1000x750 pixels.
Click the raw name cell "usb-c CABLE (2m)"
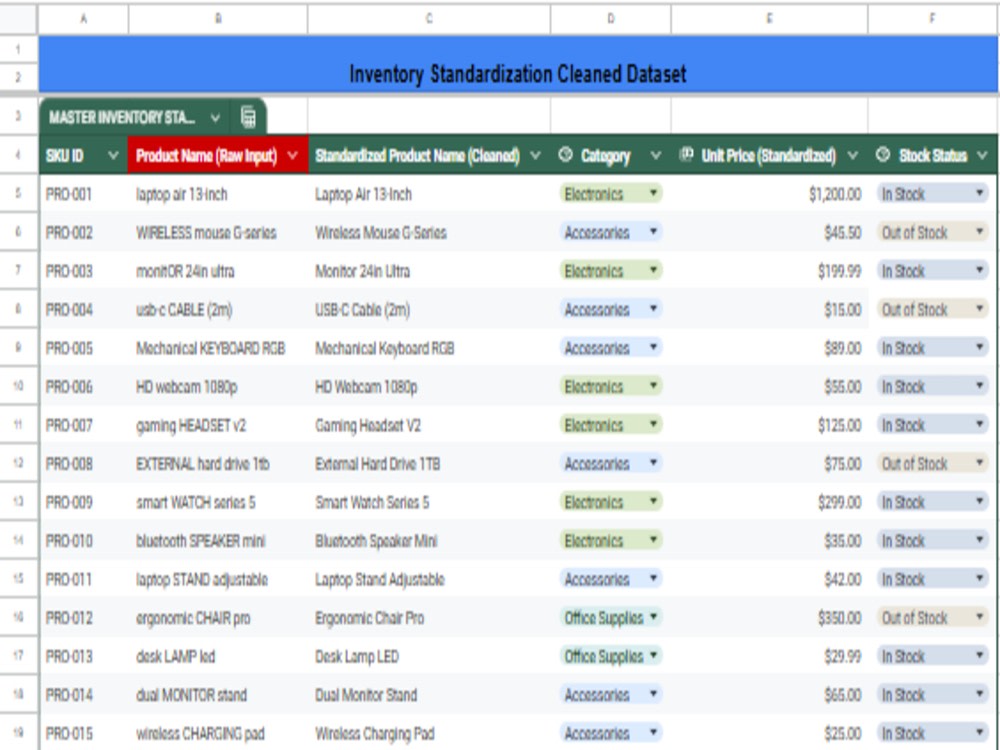point(218,309)
